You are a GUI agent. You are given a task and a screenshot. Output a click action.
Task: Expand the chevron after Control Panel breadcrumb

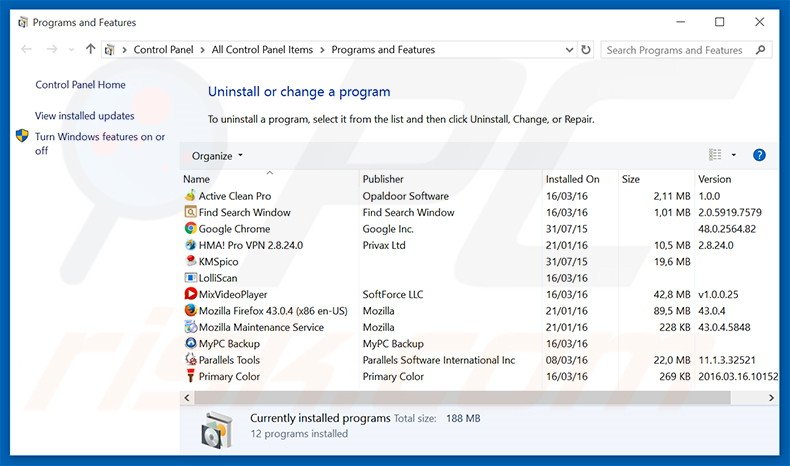coord(203,50)
